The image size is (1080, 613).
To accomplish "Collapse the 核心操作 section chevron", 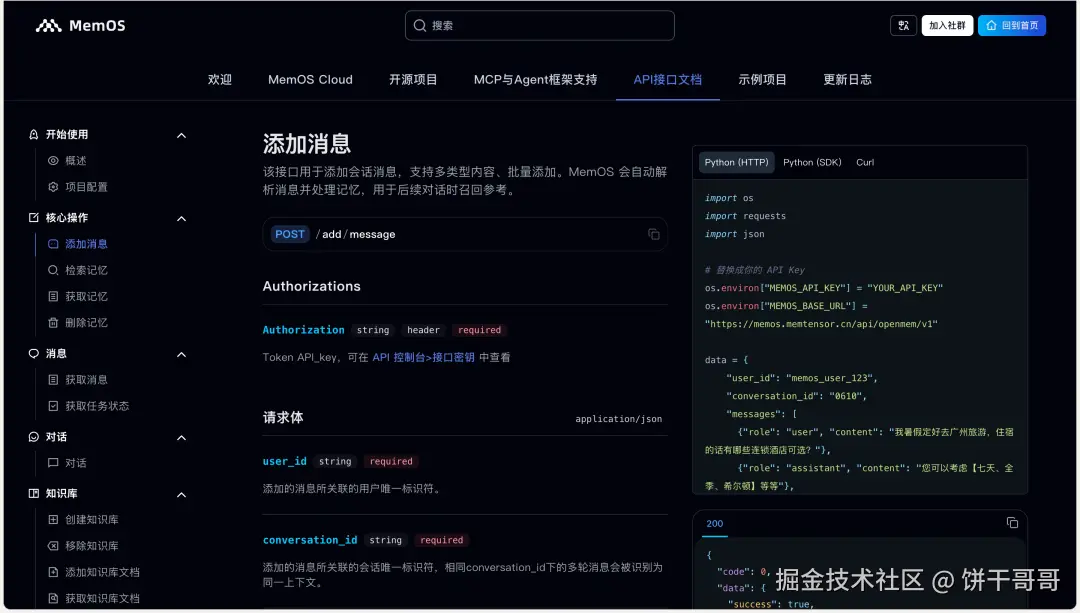I will (x=181, y=218).
